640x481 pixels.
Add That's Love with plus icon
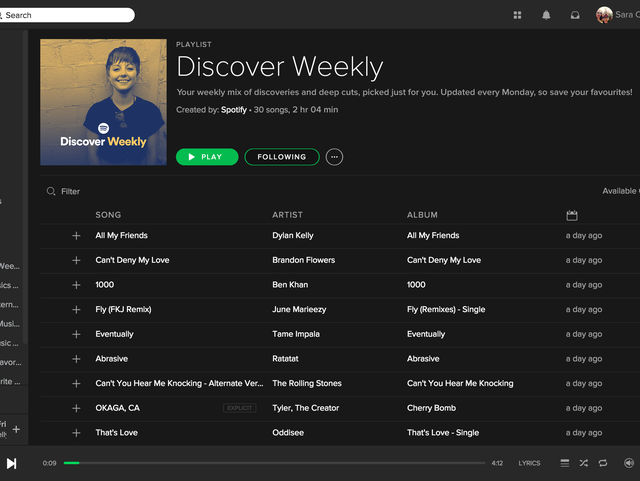click(76, 433)
